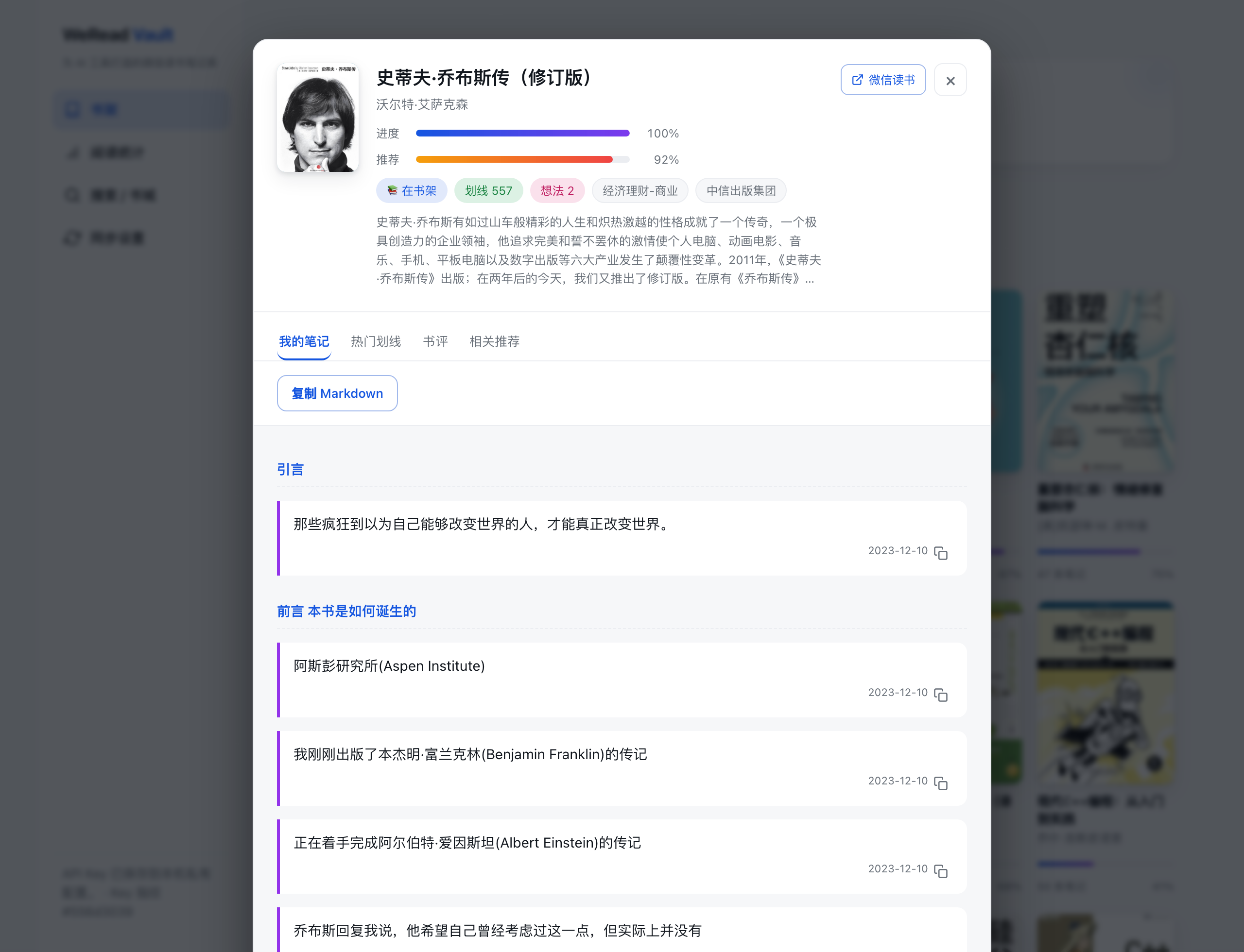Open the 相关推荐 tab
Image resolution: width=1244 pixels, height=952 pixels.
click(x=494, y=342)
